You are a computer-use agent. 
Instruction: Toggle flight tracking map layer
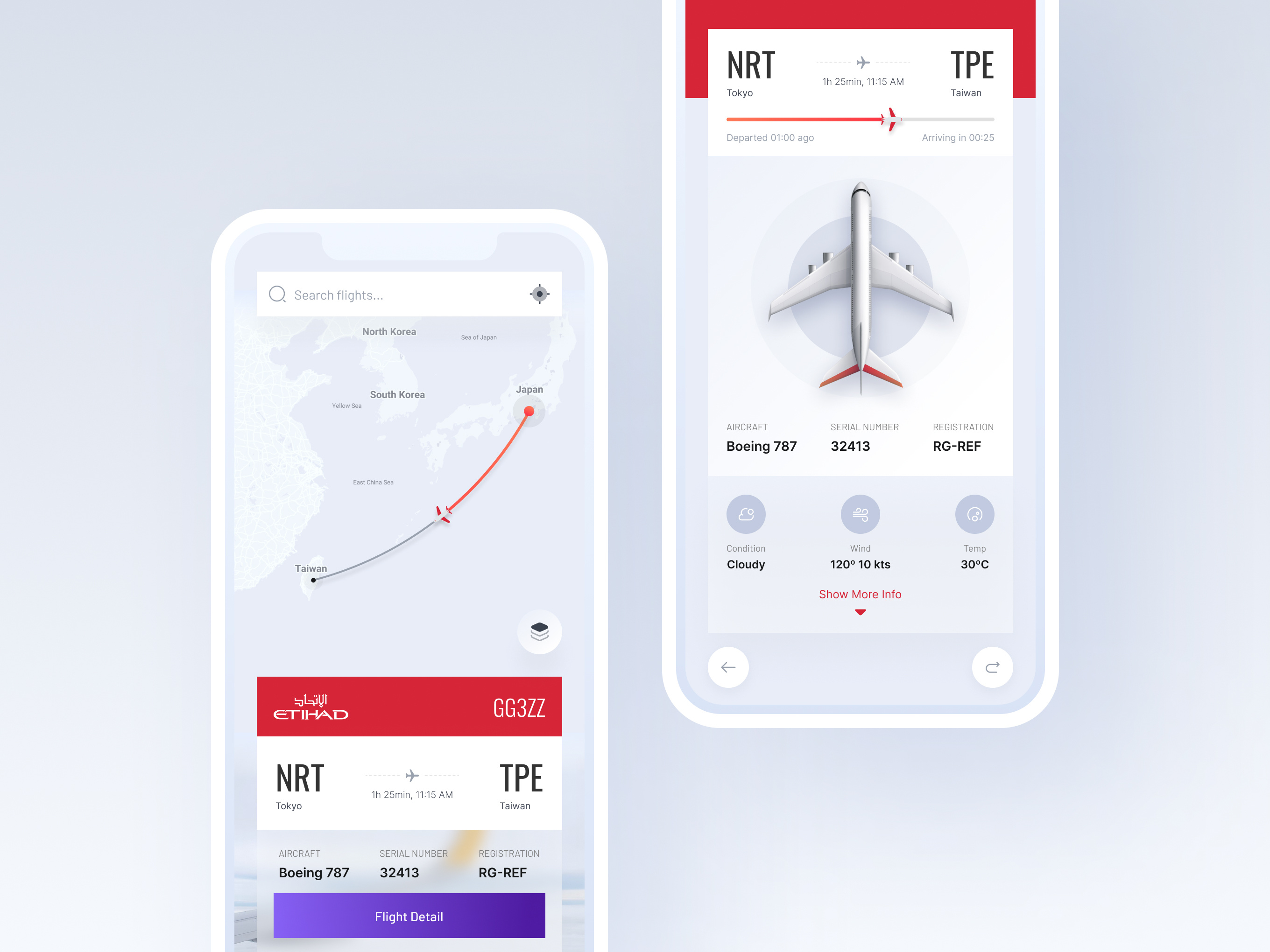pyautogui.click(x=543, y=629)
